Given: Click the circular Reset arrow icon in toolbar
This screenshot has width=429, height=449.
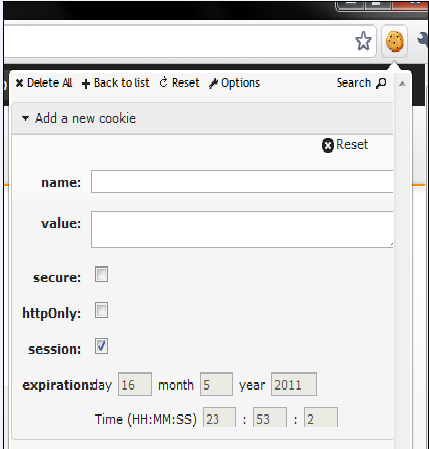Looking at the screenshot, I should click(163, 82).
